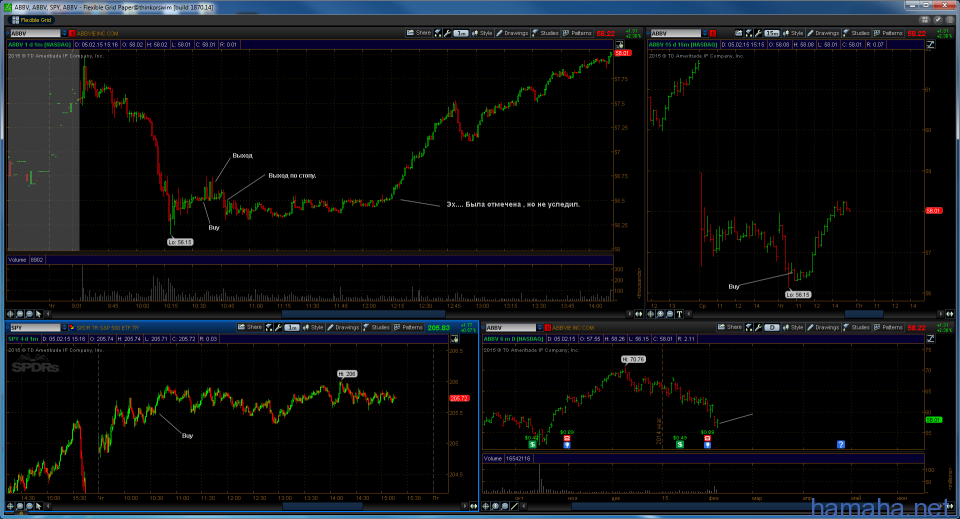Click the Share button in SPY chart
This screenshot has width=960, height=519.
[250, 327]
